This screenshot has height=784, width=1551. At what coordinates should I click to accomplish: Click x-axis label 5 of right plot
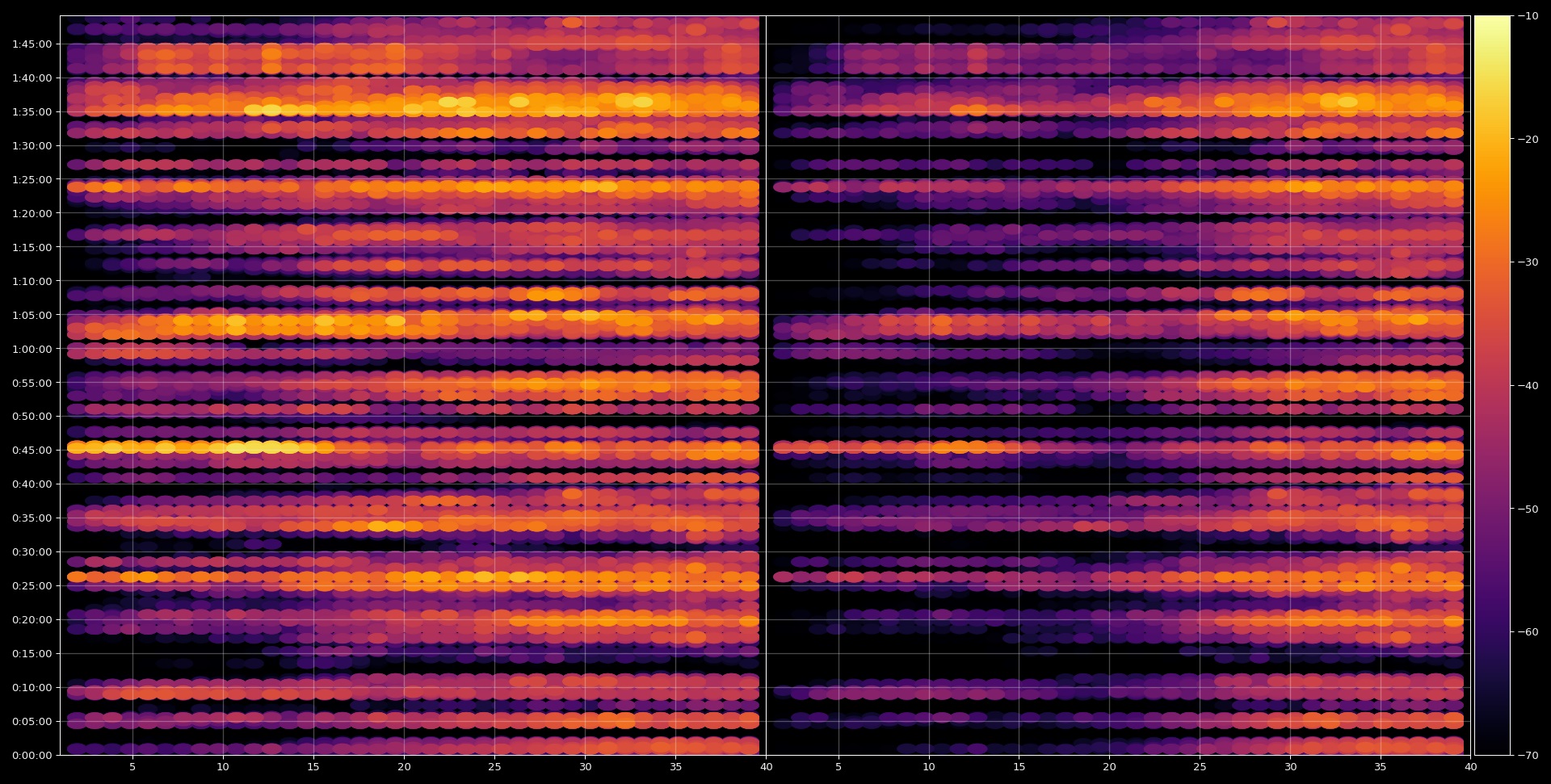click(x=839, y=767)
